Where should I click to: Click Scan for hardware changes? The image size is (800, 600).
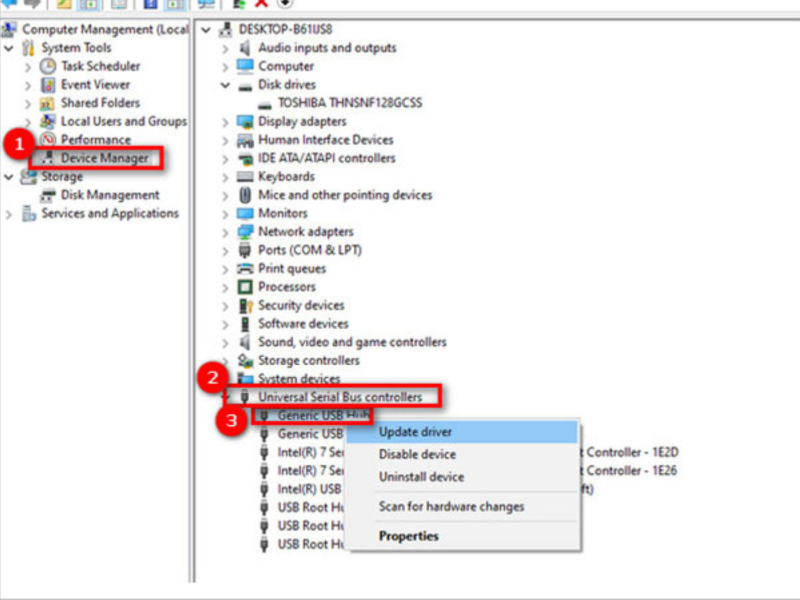(451, 507)
